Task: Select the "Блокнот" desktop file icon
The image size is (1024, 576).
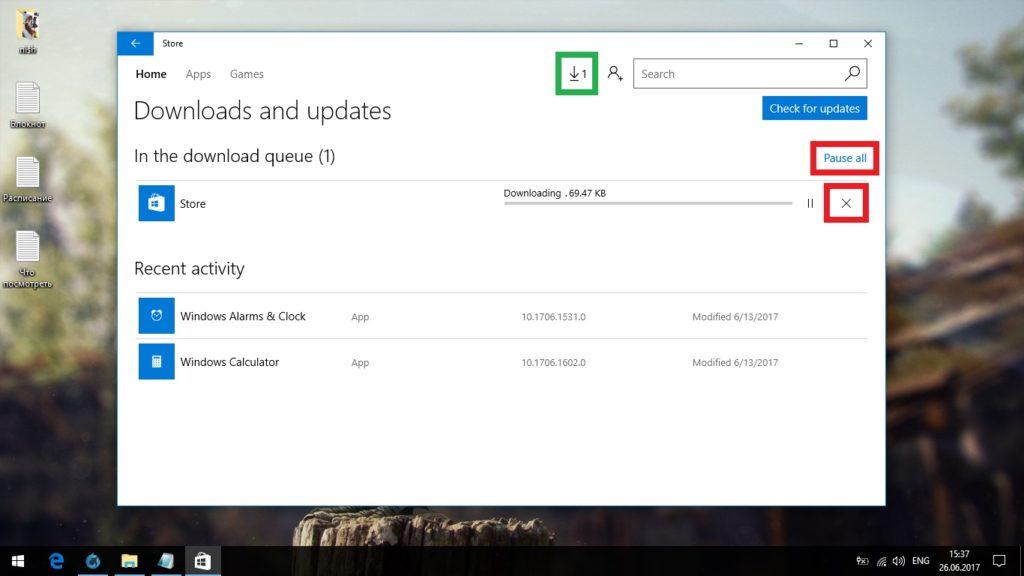Action: point(27,105)
